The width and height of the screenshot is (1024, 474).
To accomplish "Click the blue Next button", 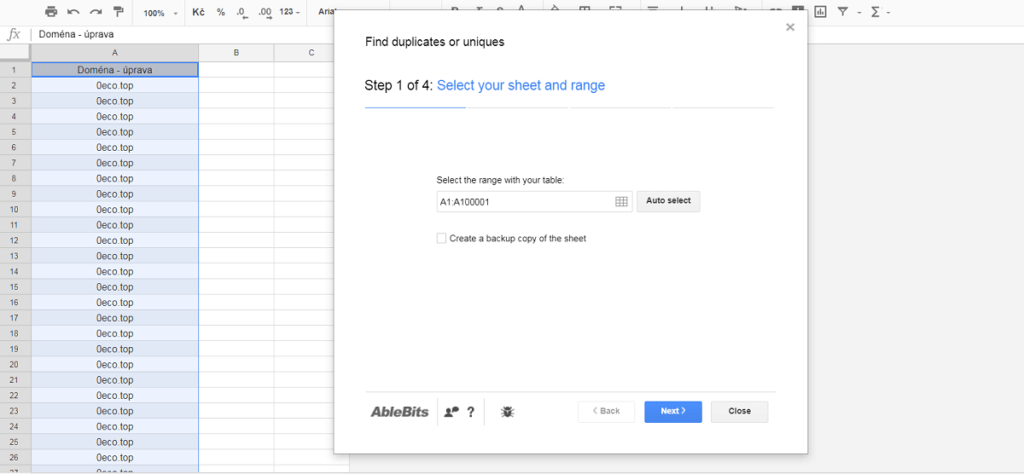I will pyautogui.click(x=672, y=411).
